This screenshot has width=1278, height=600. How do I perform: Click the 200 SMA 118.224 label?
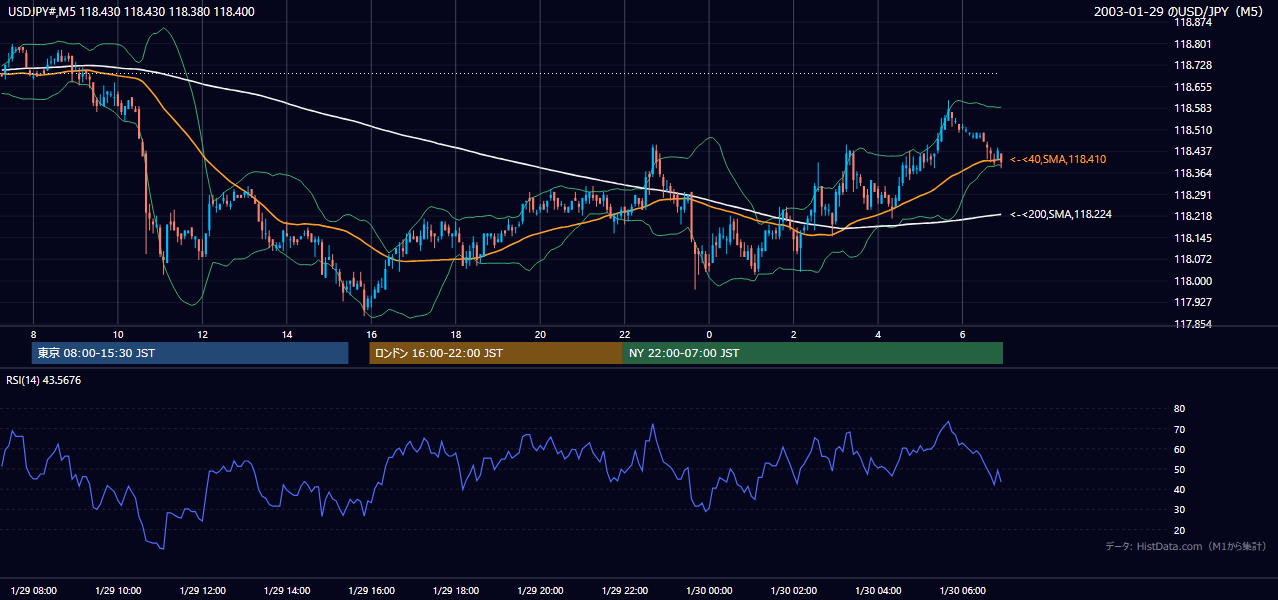1061,214
